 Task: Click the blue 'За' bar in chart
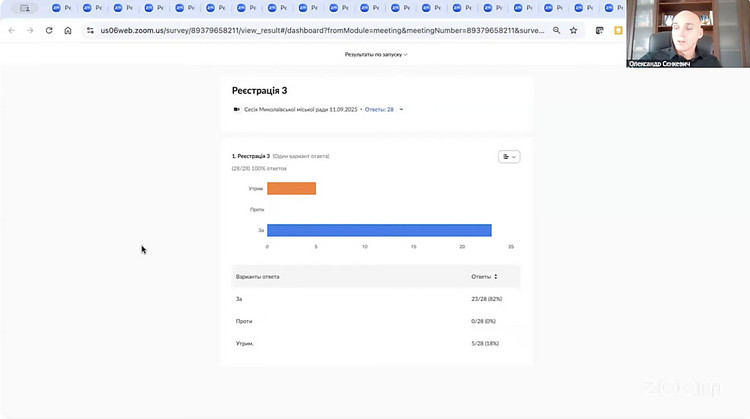[x=378, y=230]
